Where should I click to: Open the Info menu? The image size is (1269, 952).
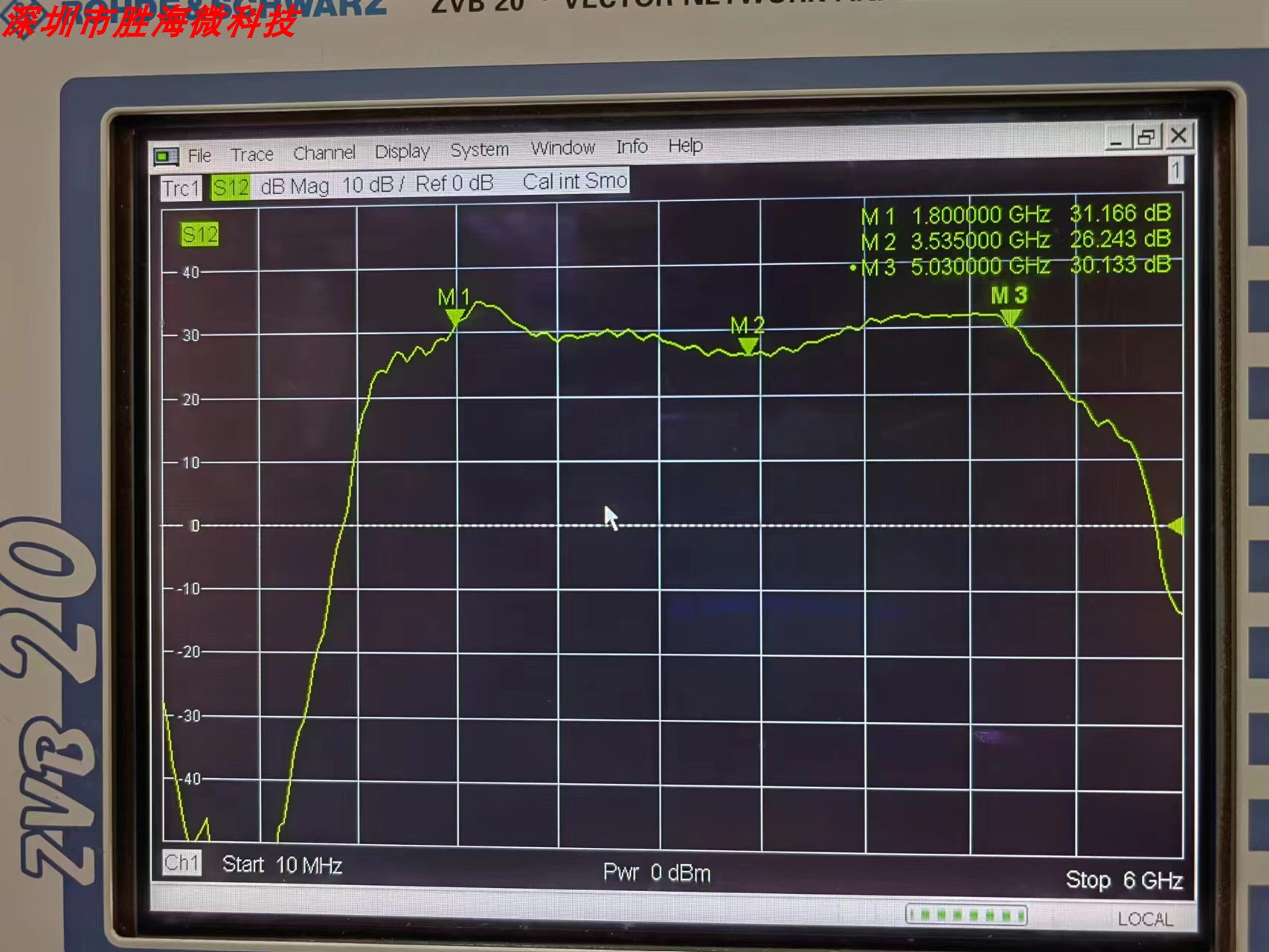(x=632, y=147)
